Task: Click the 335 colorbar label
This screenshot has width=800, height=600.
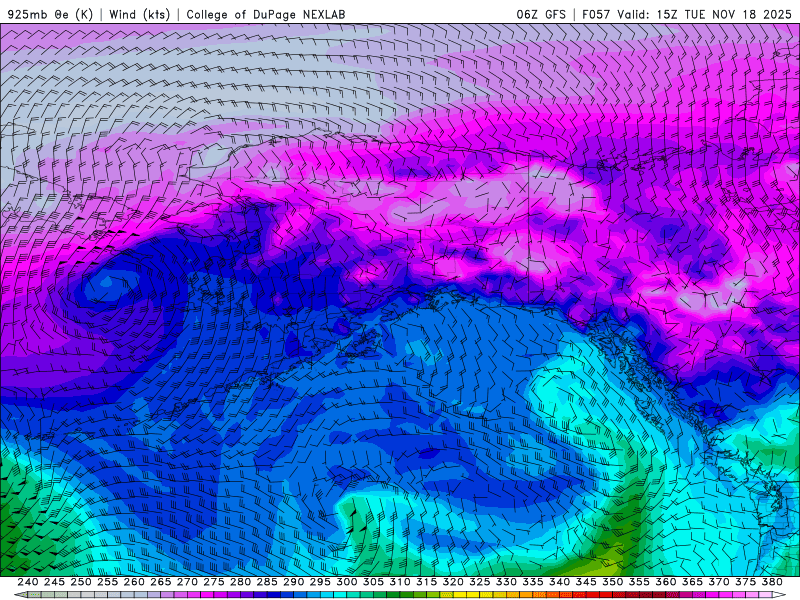Action: [x=532, y=582]
